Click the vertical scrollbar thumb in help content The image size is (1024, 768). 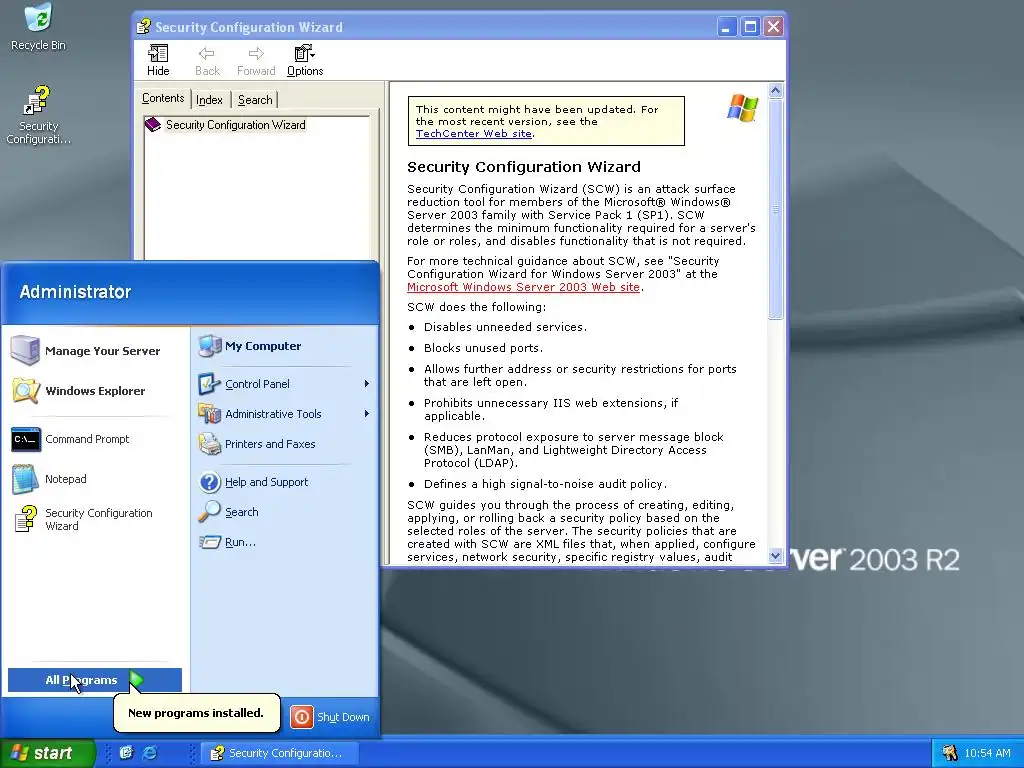[775, 209]
